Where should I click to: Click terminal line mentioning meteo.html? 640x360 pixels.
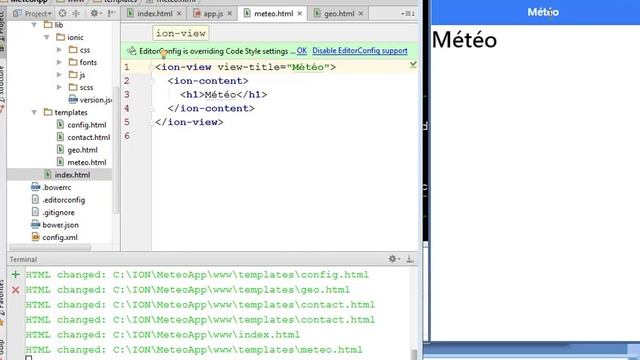click(x=194, y=350)
